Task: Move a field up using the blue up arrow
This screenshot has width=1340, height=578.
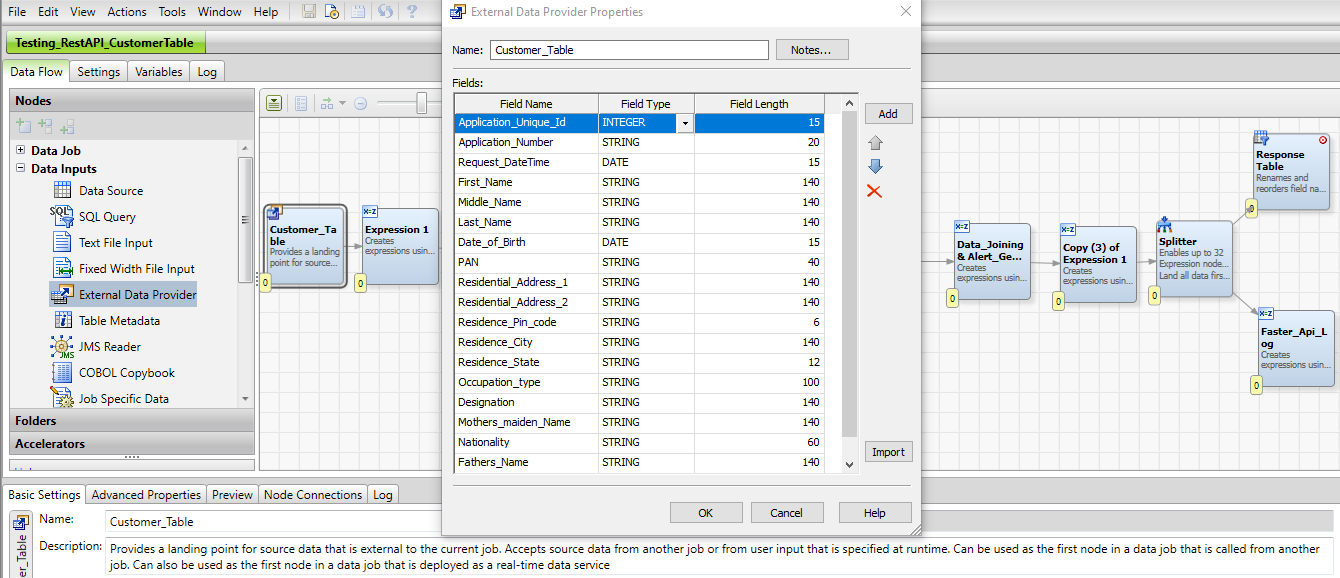Action: [x=874, y=142]
